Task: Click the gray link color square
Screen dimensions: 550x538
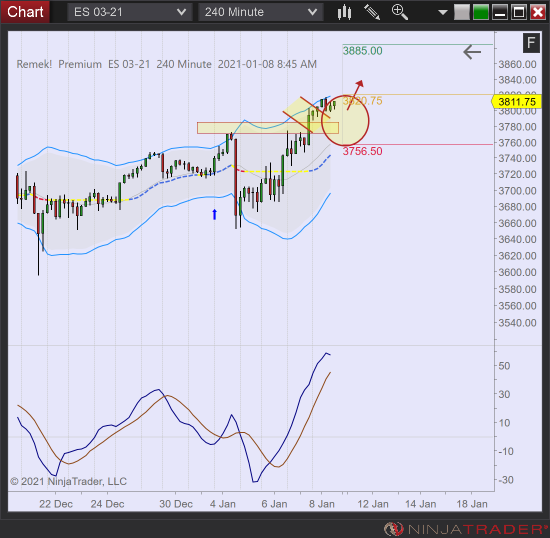Action: tap(462, 12)
